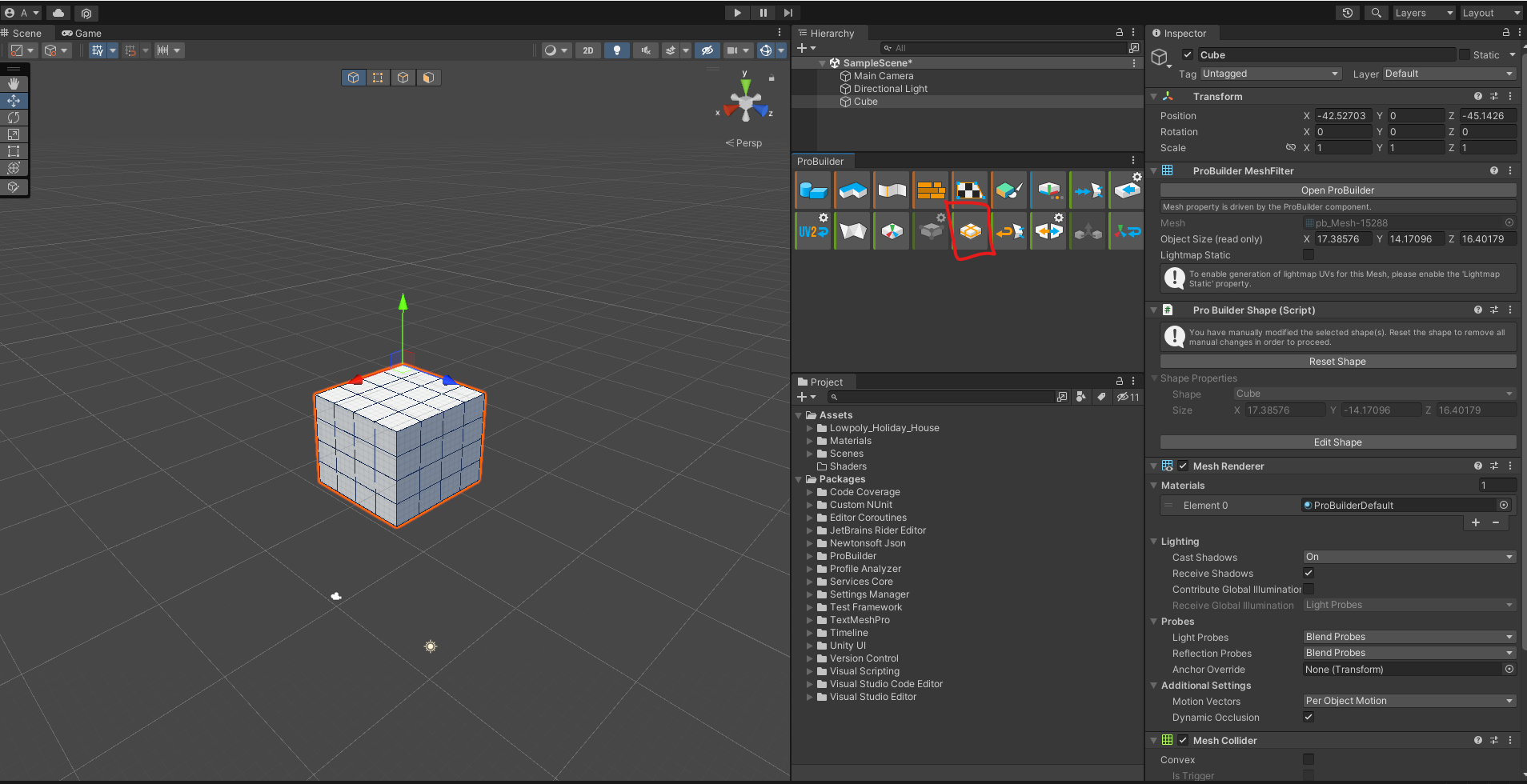Click the ProBuilder Subdivide Object icon
1527x784 pixels.
(970, 231)
